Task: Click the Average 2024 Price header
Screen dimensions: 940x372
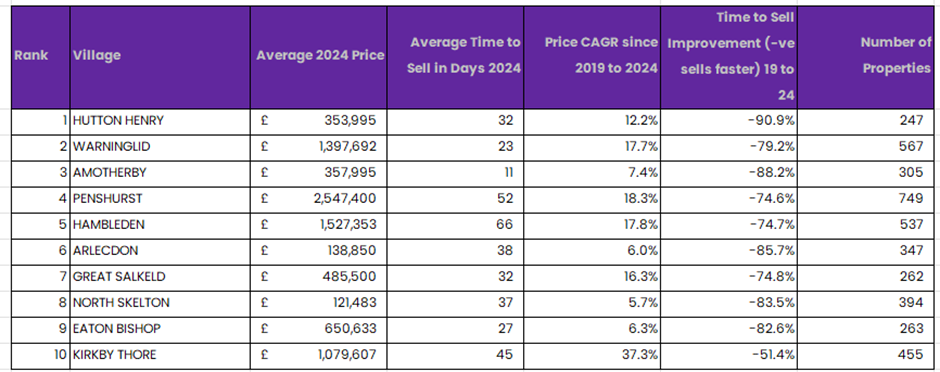Action: point(319,58)
